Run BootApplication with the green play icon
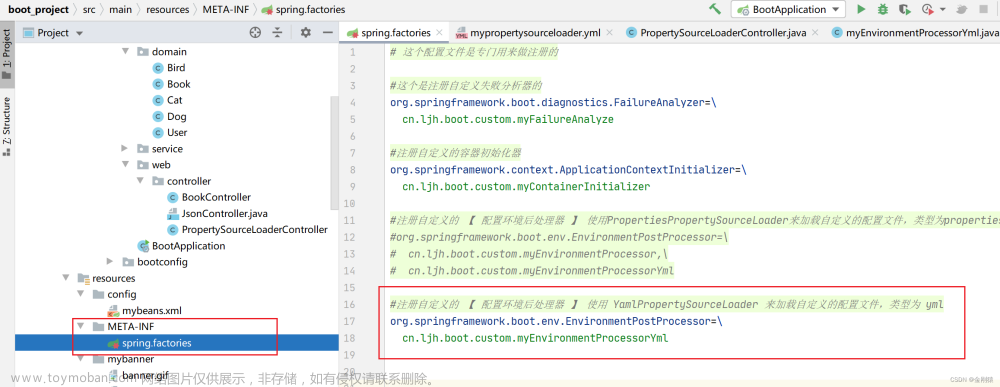 point(861,10)
